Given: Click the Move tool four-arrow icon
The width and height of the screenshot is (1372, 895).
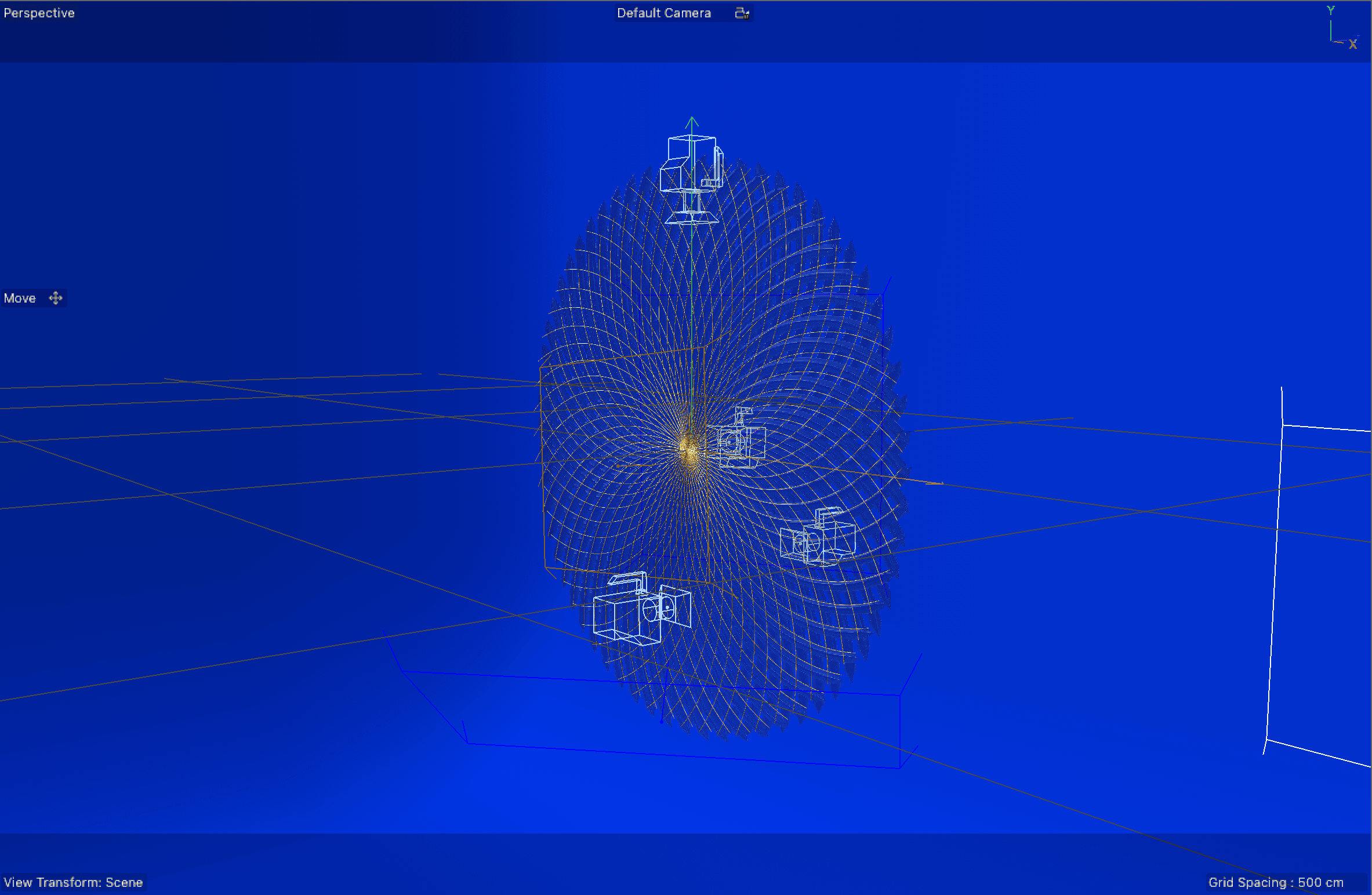Looking at the screenshot, I should click(x=56, y=298).
